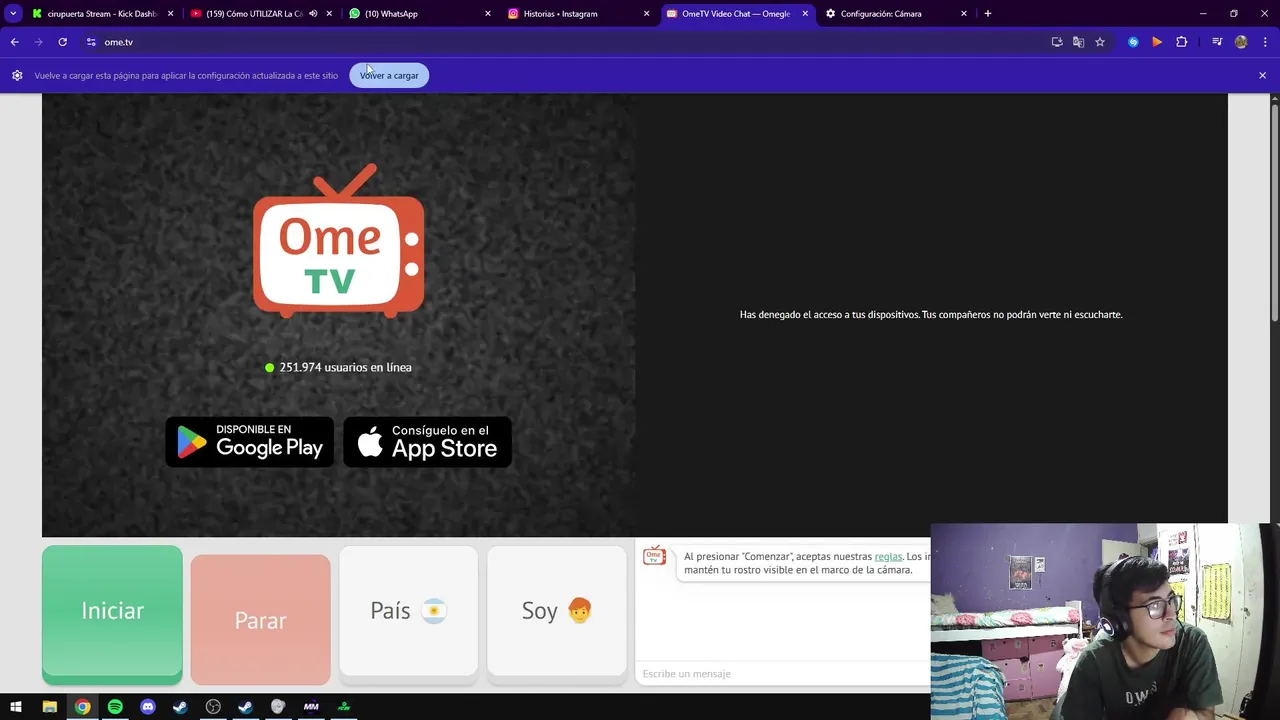The width and height of the screenshot is (1280, 720).
Task: Click the Escribe un mensaje field
Action: tap(782, 674)
